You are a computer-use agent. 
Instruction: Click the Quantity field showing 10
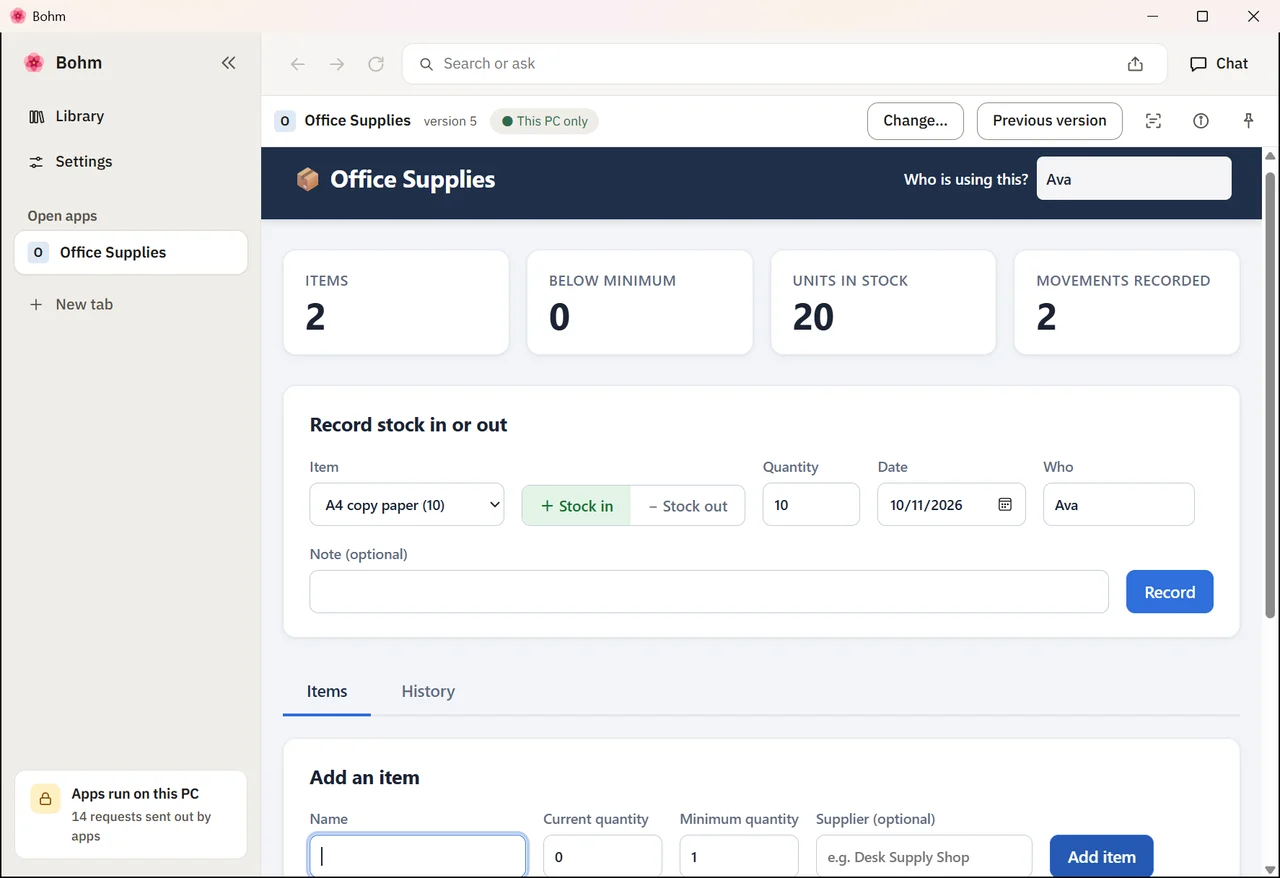point(811,505)
